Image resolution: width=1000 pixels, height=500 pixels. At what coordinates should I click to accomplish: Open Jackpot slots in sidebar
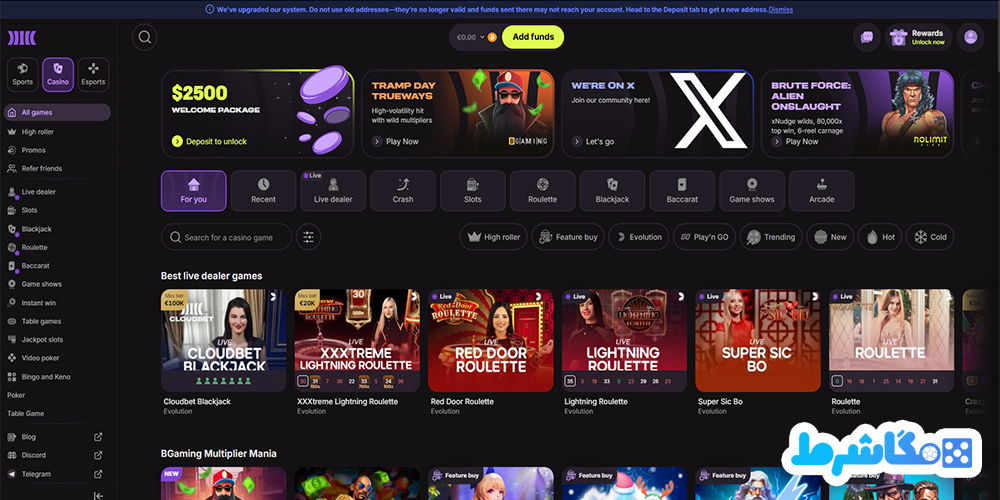57,339
